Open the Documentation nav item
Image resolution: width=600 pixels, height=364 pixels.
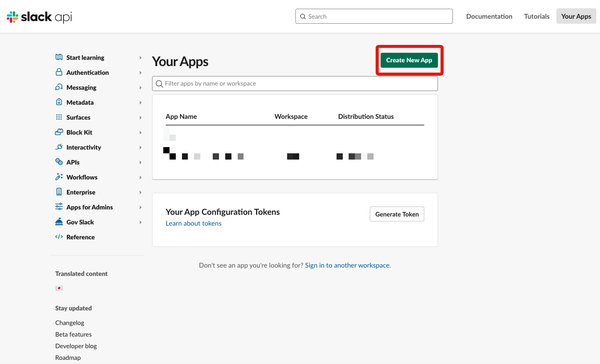[489, 16]
